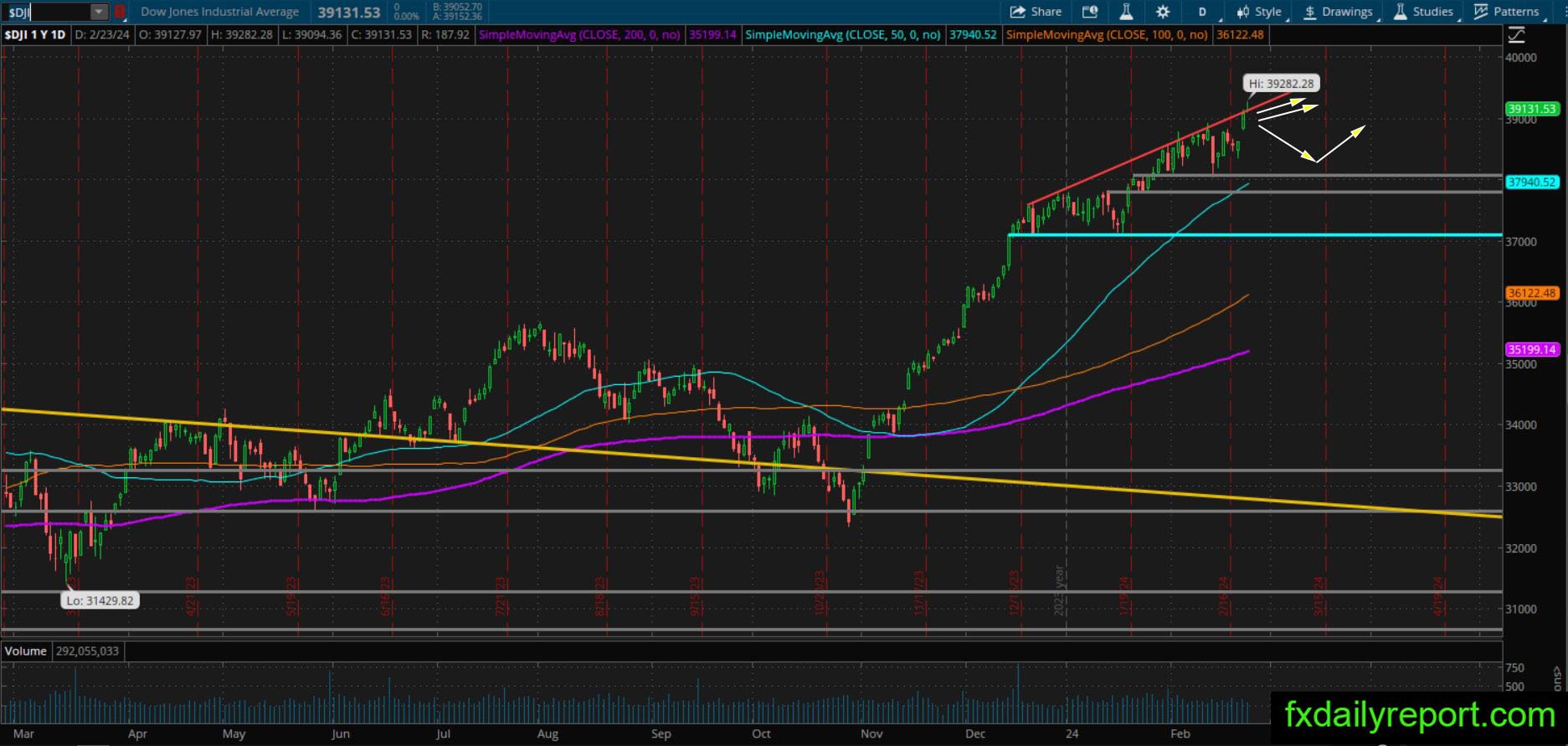Open the Drawings menu
This screenshot has height=746, width=1568.
tap(1338, 12)
